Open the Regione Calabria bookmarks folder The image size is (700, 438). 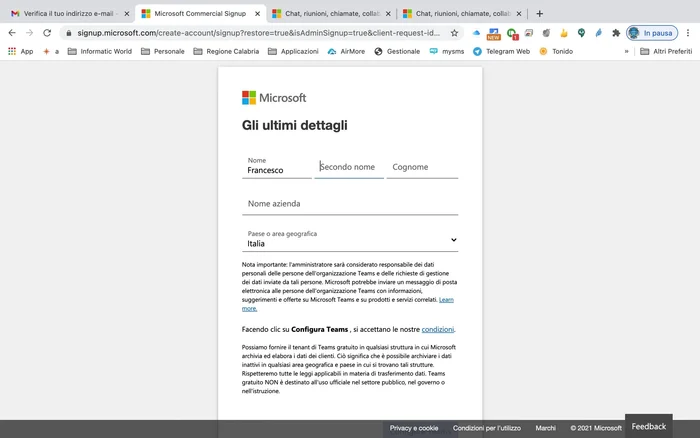pyautogui.click(x=227, y=51)
